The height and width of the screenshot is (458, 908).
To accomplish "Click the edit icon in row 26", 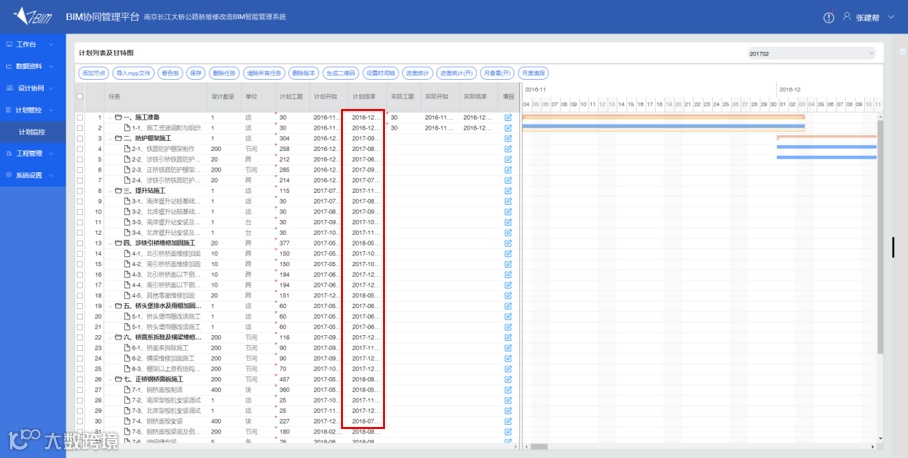I will pos(508,379).
